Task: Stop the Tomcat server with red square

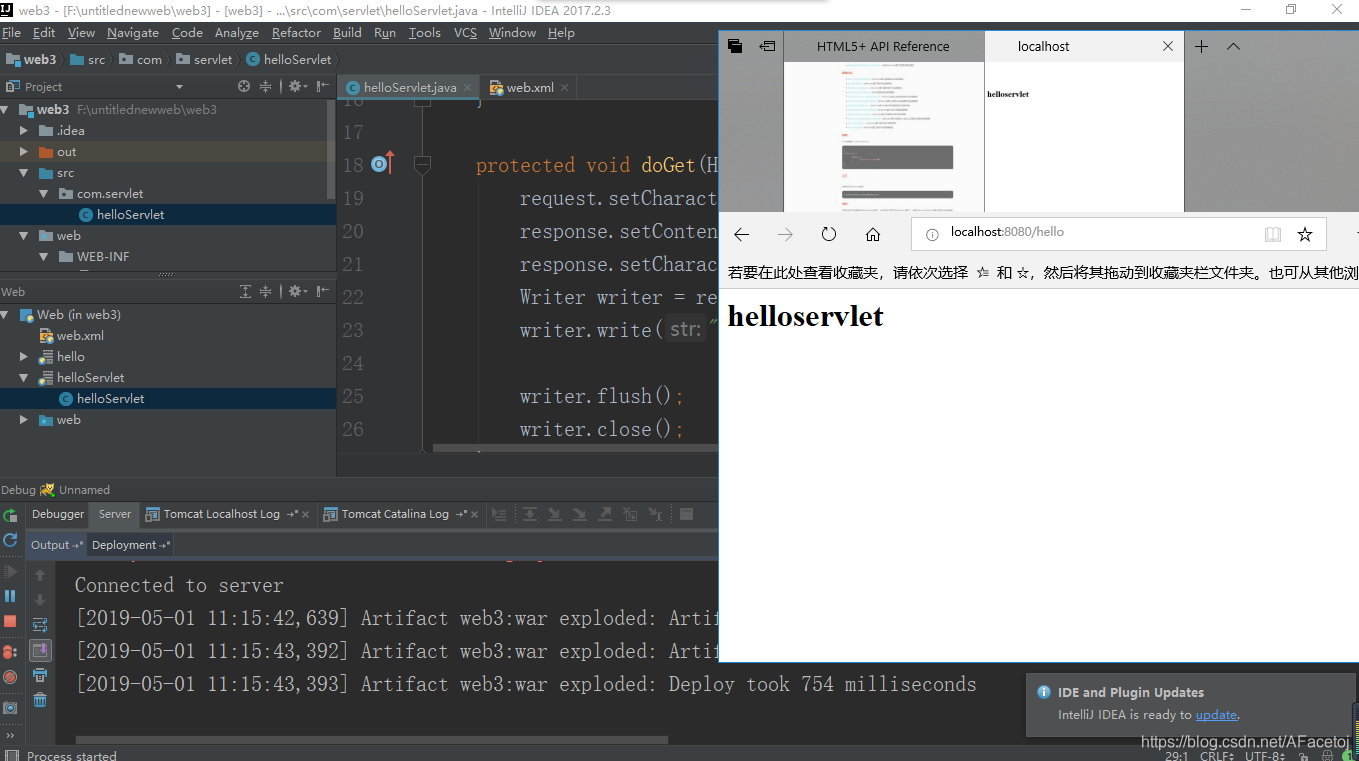Action: (x=10, y=621)
